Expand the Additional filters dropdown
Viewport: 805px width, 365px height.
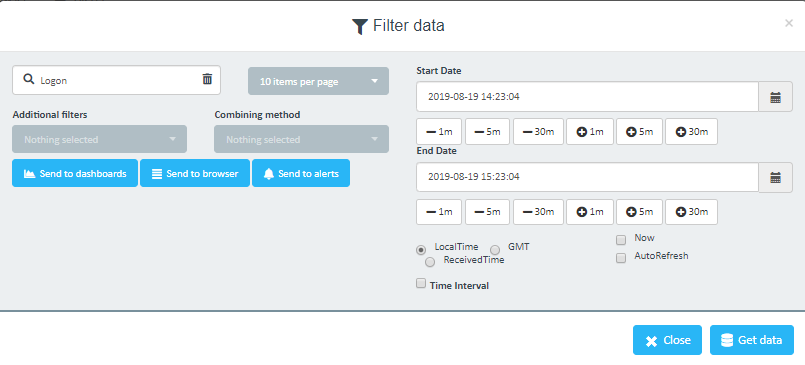[x=100, y=139]
